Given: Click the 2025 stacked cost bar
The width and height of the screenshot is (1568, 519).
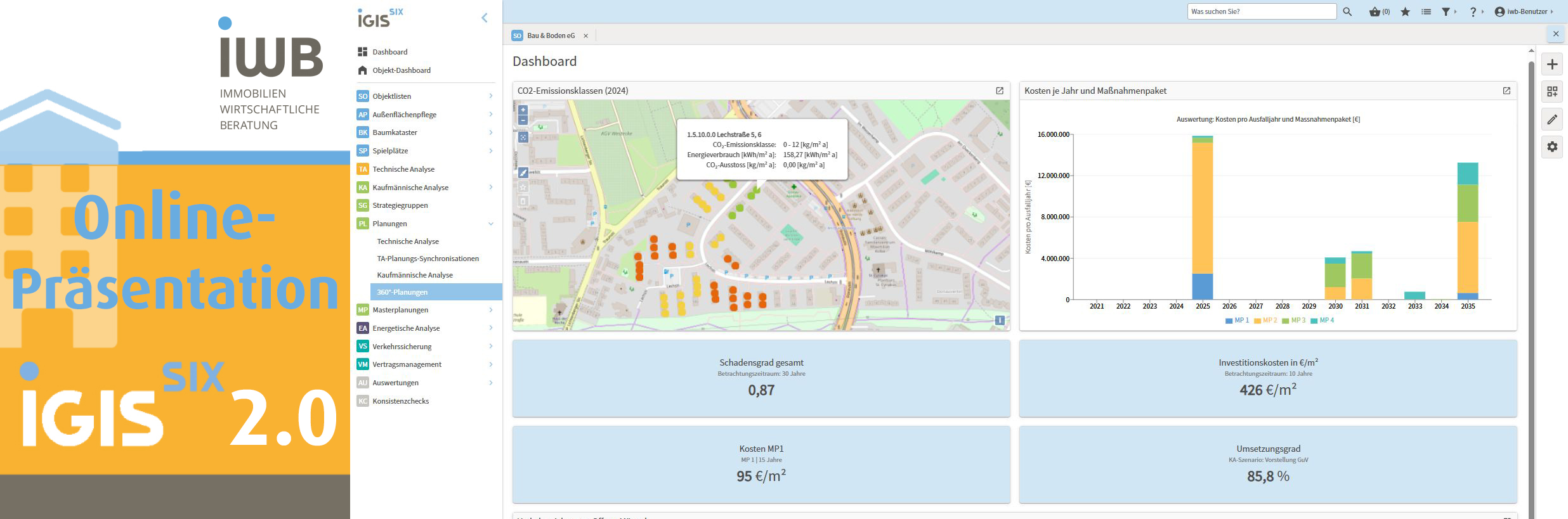Looking at the screenshot, I should [1203, 217].
